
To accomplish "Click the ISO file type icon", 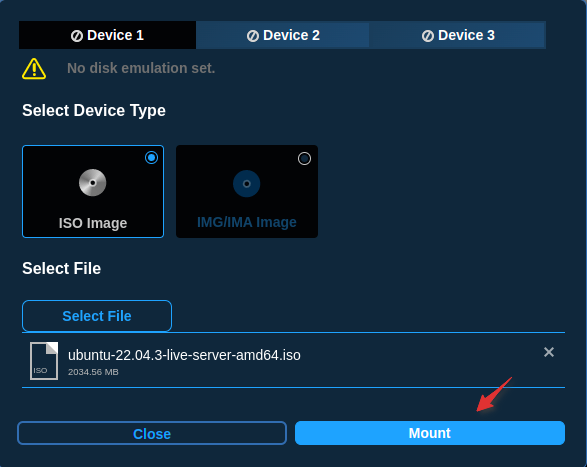I will 44,361.
